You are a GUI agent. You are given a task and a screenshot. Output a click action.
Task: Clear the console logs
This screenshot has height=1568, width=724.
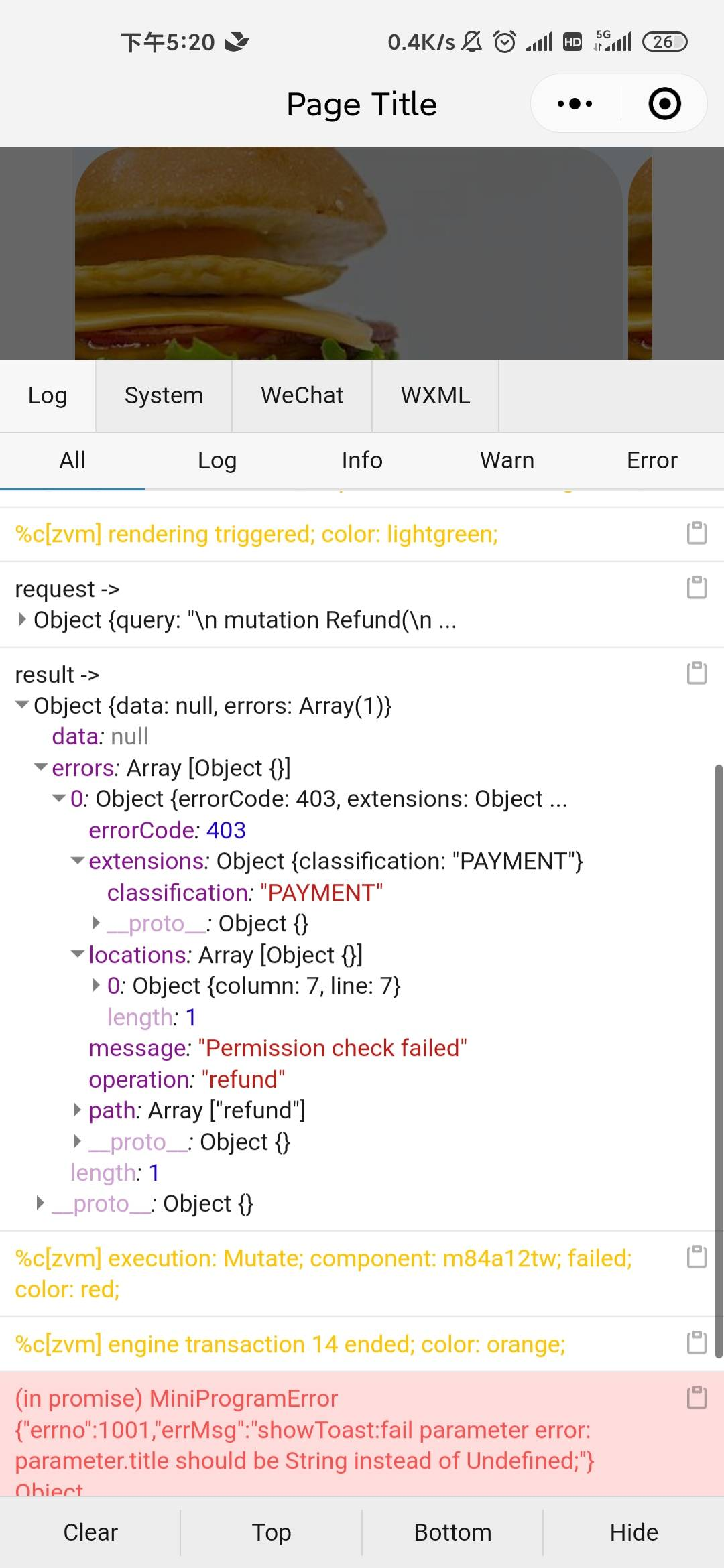90,1532
